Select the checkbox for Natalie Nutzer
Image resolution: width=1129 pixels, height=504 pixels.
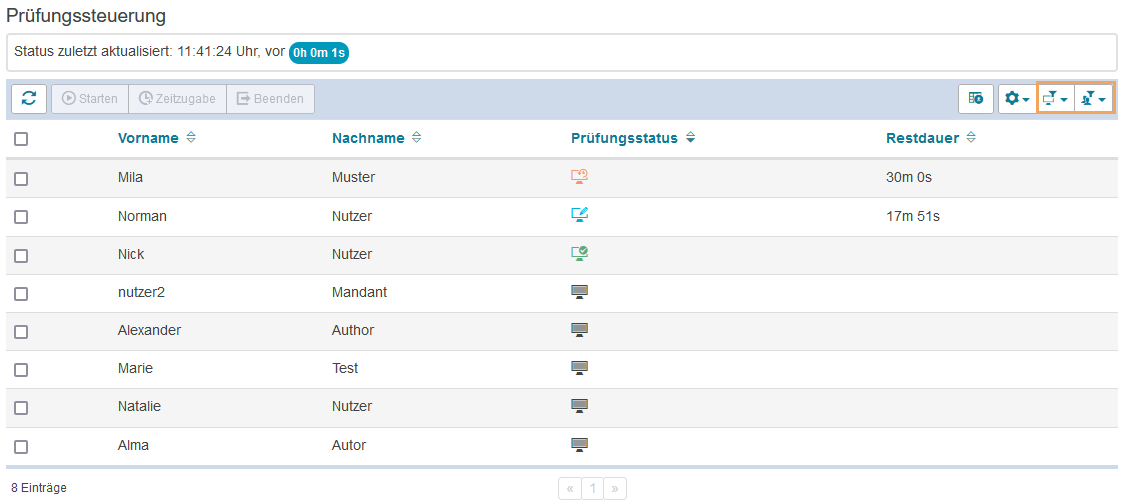point(21,408)
